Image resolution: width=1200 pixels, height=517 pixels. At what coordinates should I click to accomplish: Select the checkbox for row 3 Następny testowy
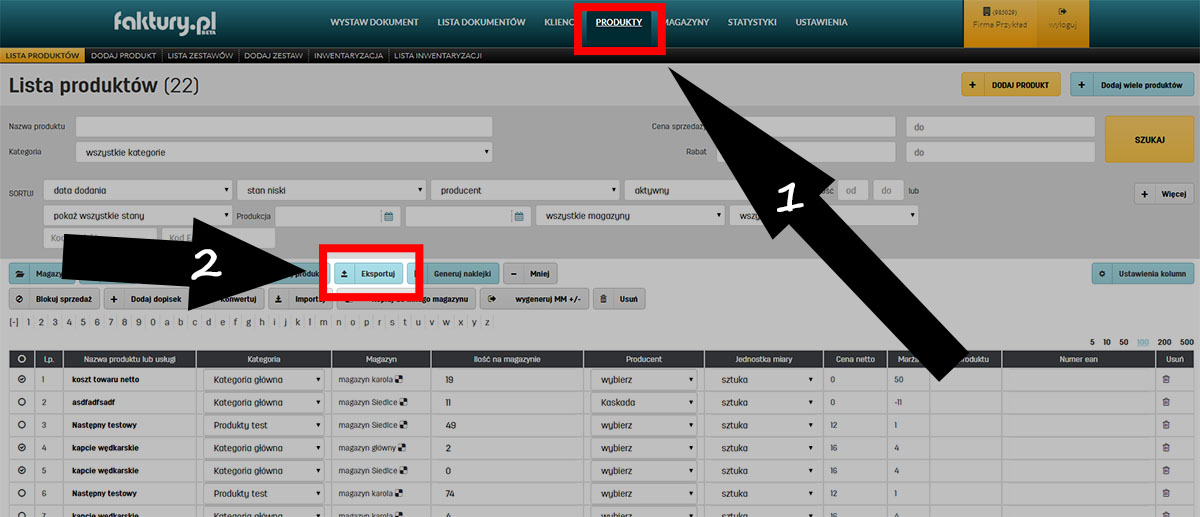click(21, 425)
